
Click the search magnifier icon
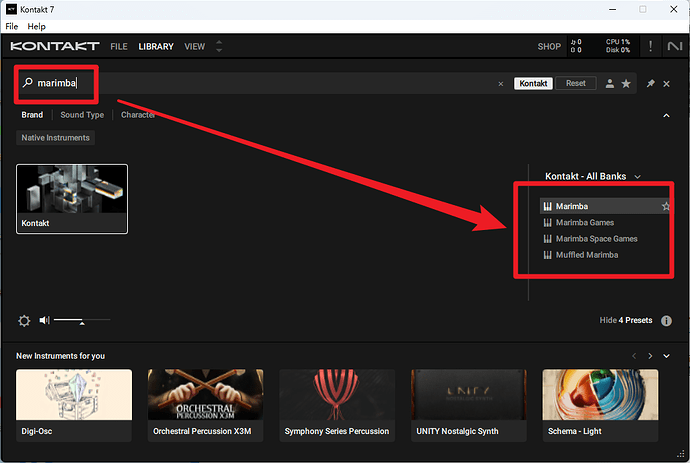point(28,83)
